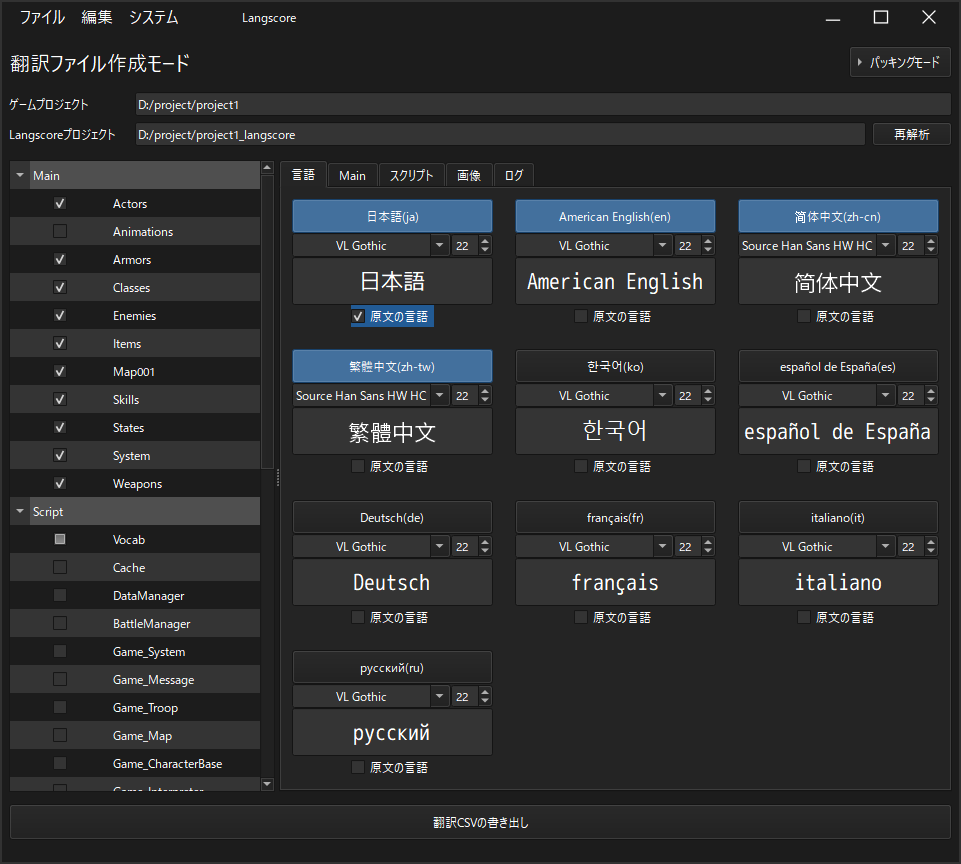Open font dropdown for American English(en)
Viewport: 961px width, 864px height.
click(663, 245)
